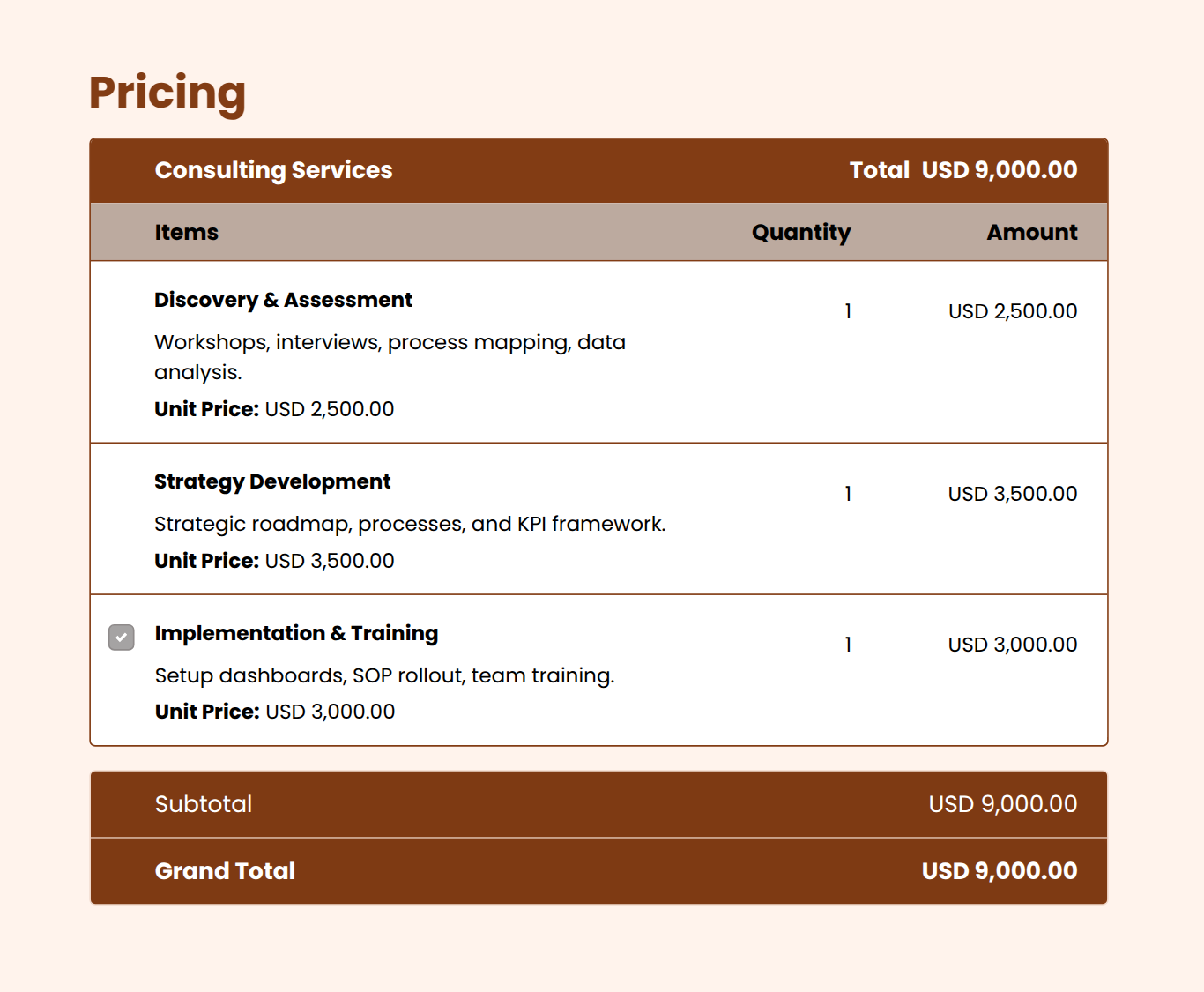
Task: Click the Subtotal row
Action: (x=599, y=803)
